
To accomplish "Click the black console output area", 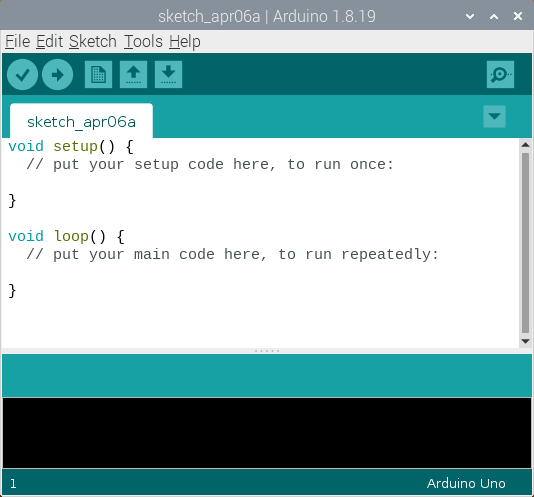I will pos(267,433).
